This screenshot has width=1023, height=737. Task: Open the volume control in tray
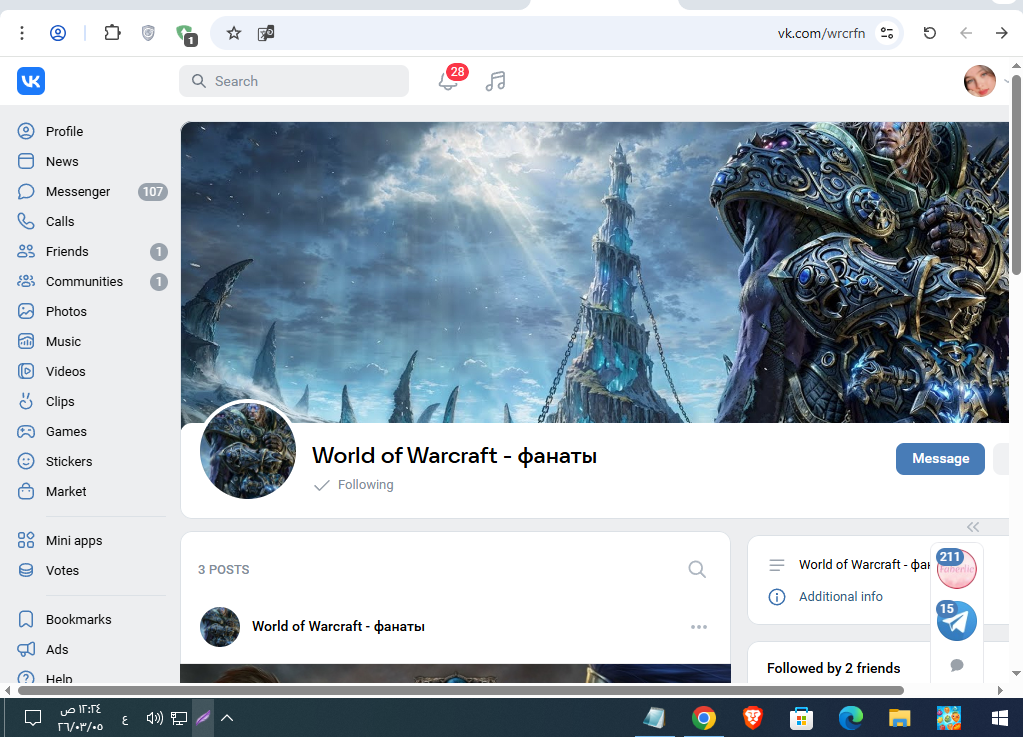155,718
